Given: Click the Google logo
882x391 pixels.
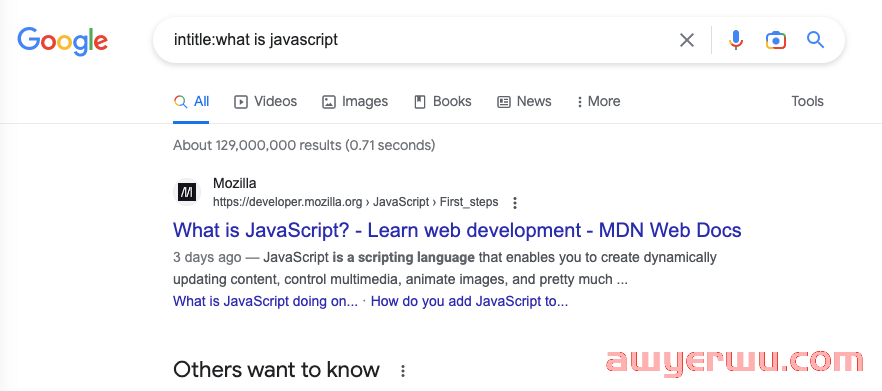Looking at the screenshot, I should (x=62, y=41).
